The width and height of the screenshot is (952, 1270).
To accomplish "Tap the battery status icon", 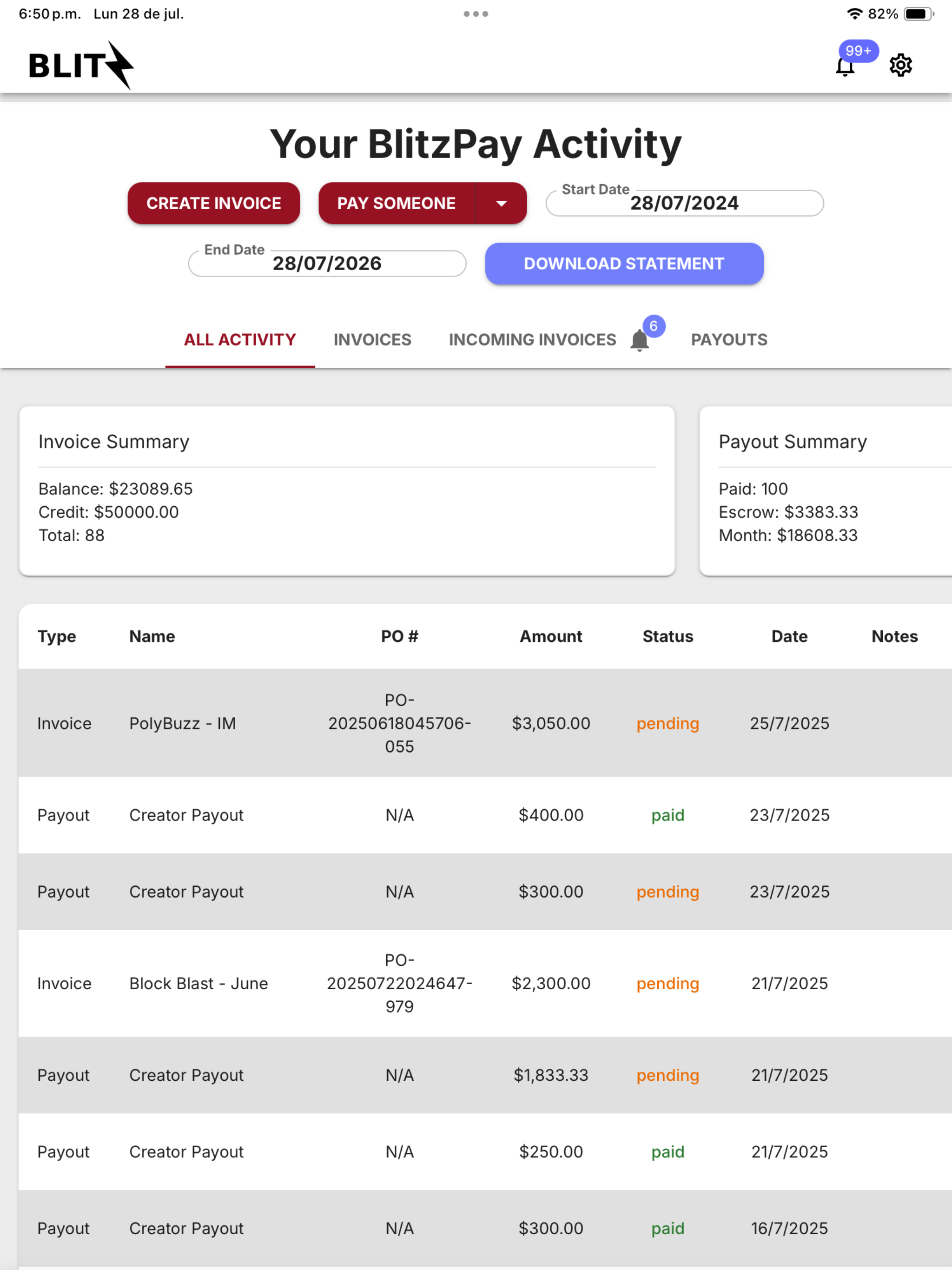I will (x=919, y=14).
